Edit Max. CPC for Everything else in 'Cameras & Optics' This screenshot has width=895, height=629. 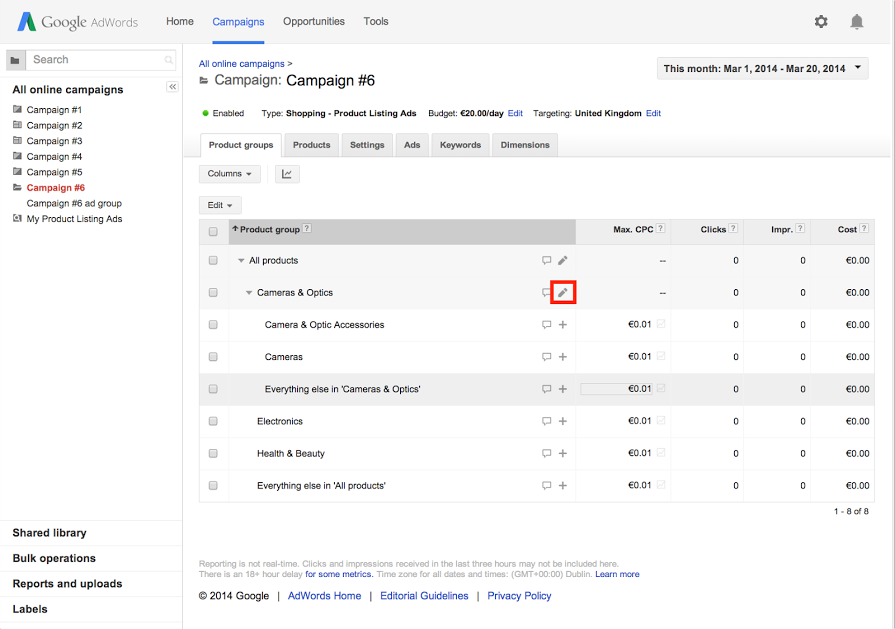(x=616, y=389)
